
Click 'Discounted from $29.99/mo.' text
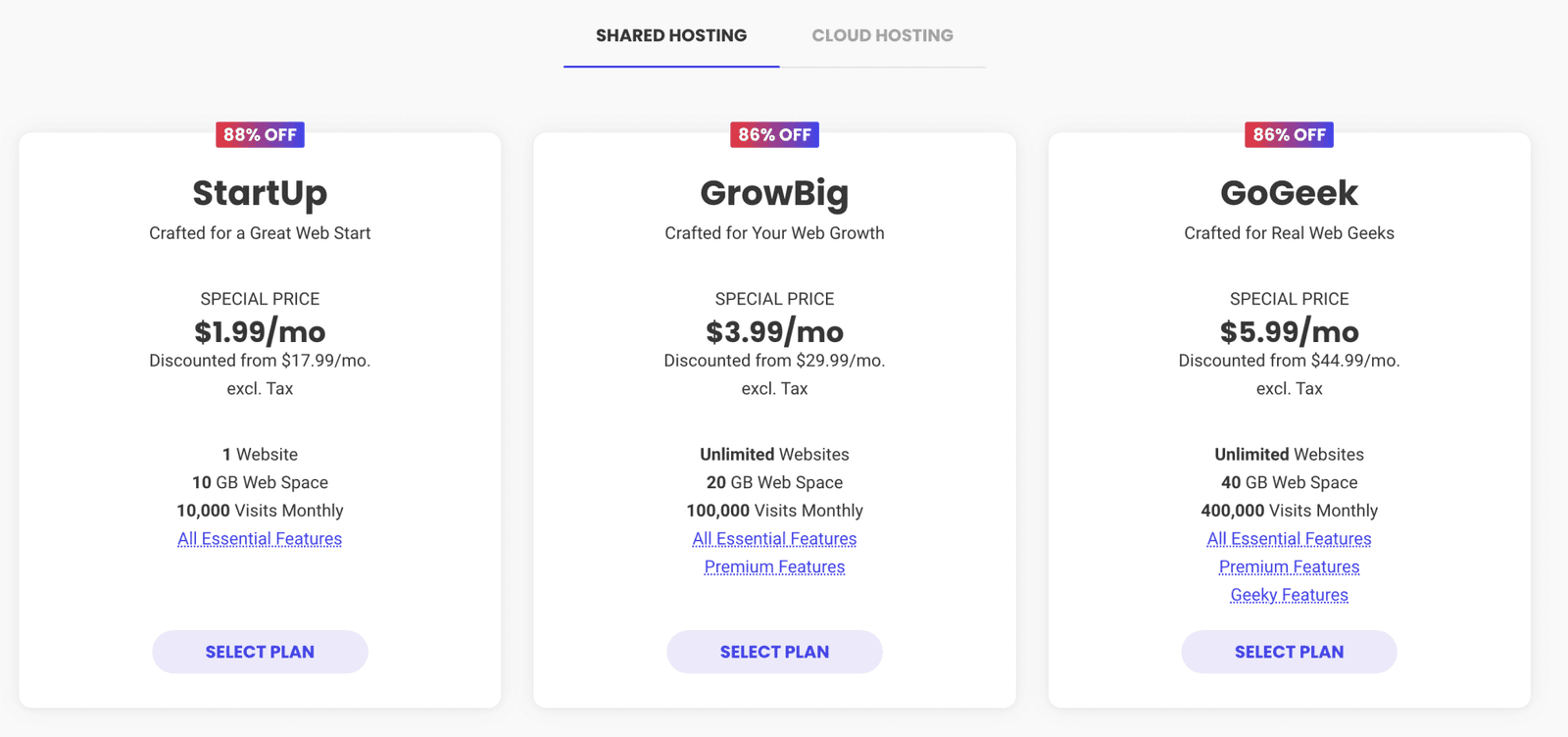(x=774, y=361)
